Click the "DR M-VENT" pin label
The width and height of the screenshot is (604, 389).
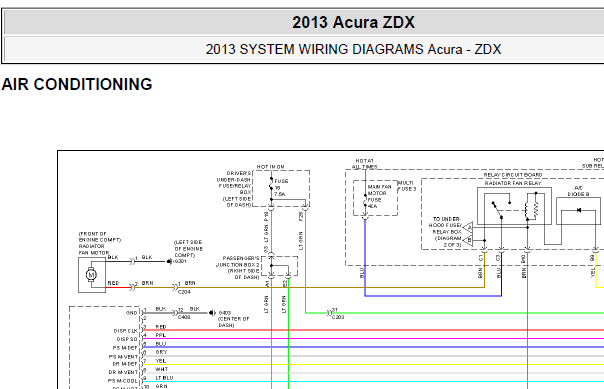123,372
